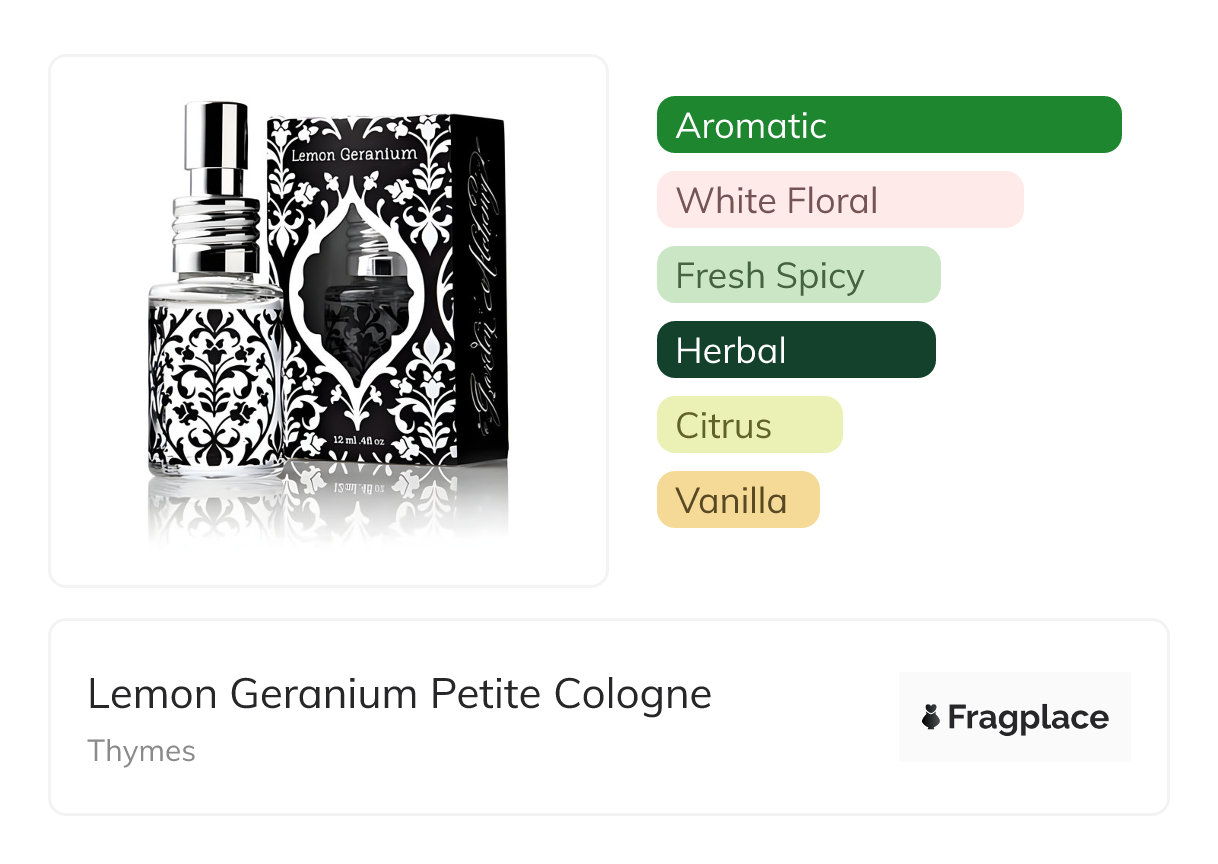Open the Thymes brand link
The image size is (1218, 864).
click(x=141, y=751)
